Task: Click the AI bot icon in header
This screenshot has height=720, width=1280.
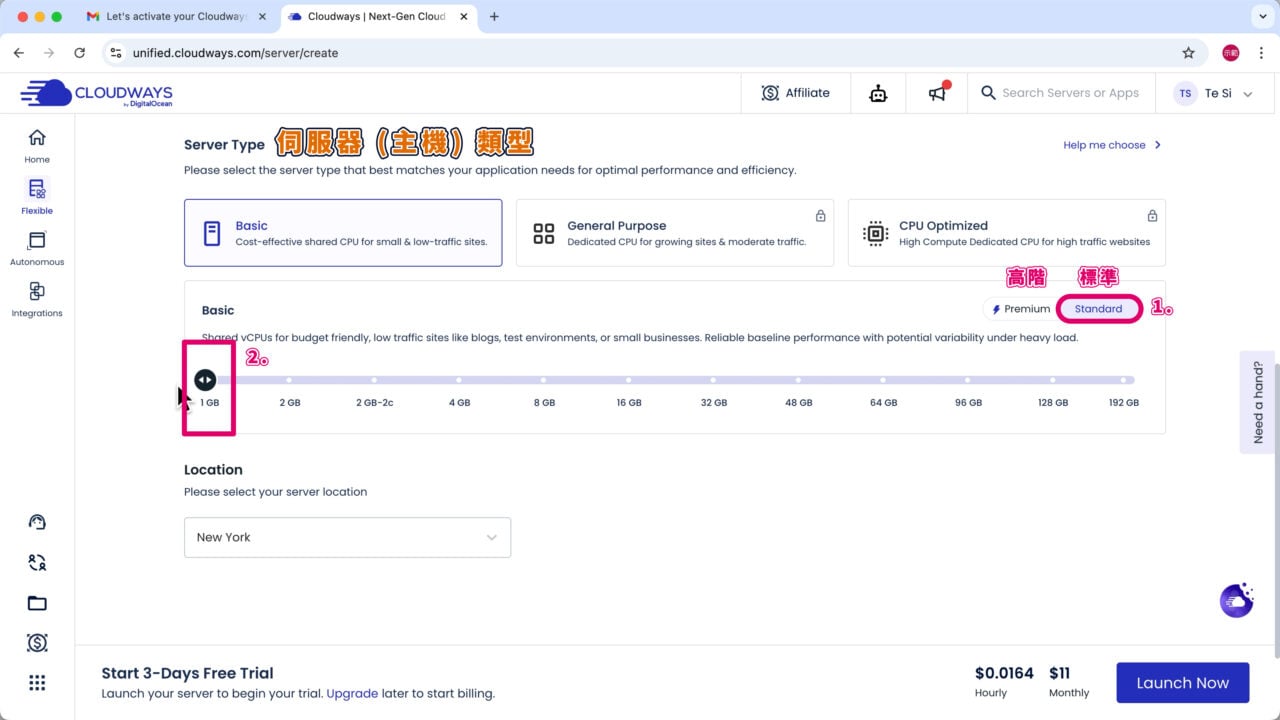Action: pyautogui.click(x=878, y=93)
